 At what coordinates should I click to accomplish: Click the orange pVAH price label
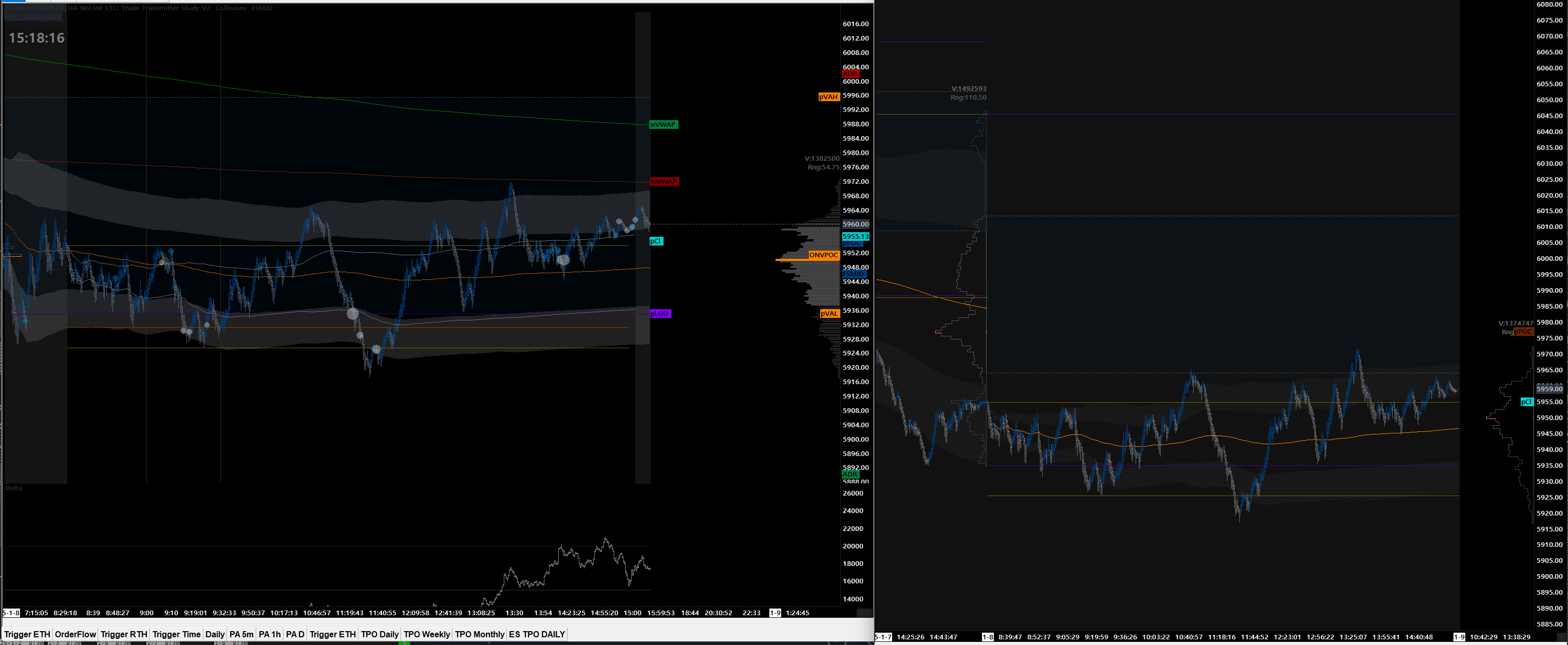pos(828,97)
